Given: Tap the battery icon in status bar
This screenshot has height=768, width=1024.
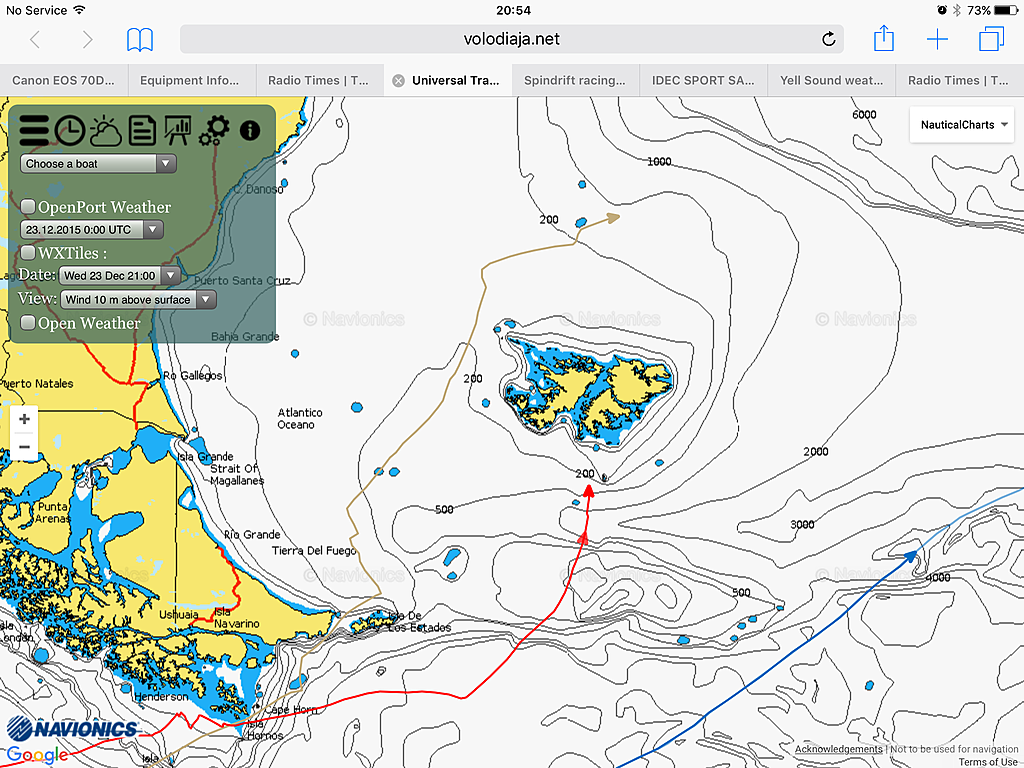Looking at the screenshot, I should pos(1006,10).
